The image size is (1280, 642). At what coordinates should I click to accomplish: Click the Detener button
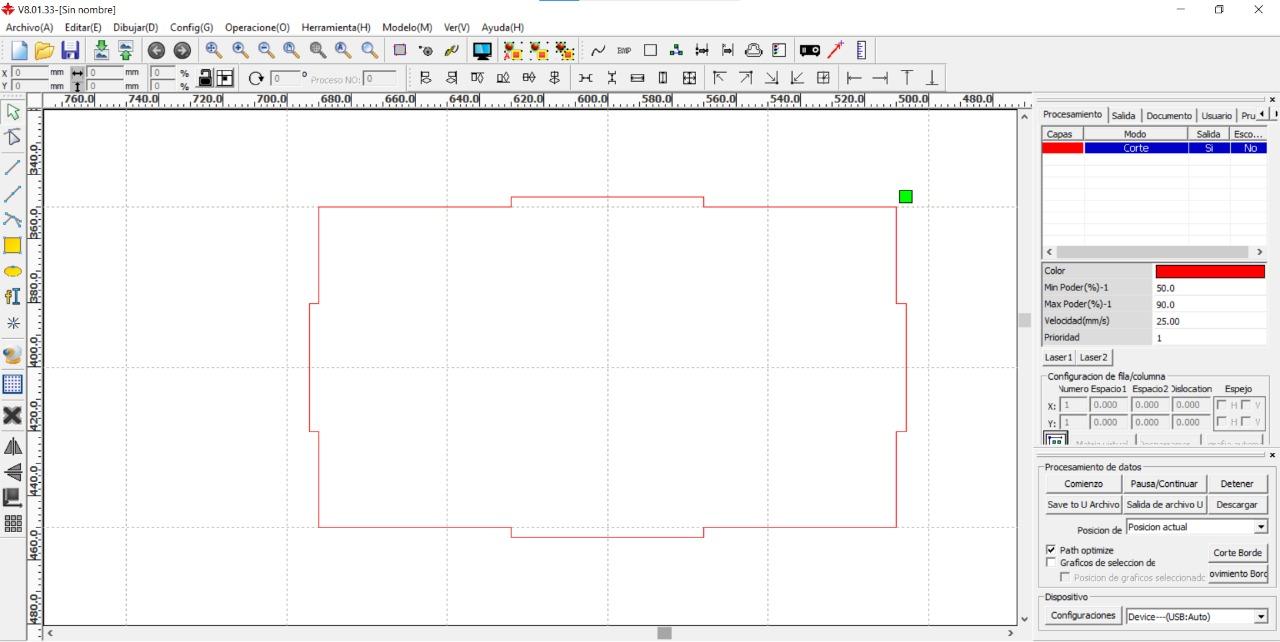coord(1237,484)
